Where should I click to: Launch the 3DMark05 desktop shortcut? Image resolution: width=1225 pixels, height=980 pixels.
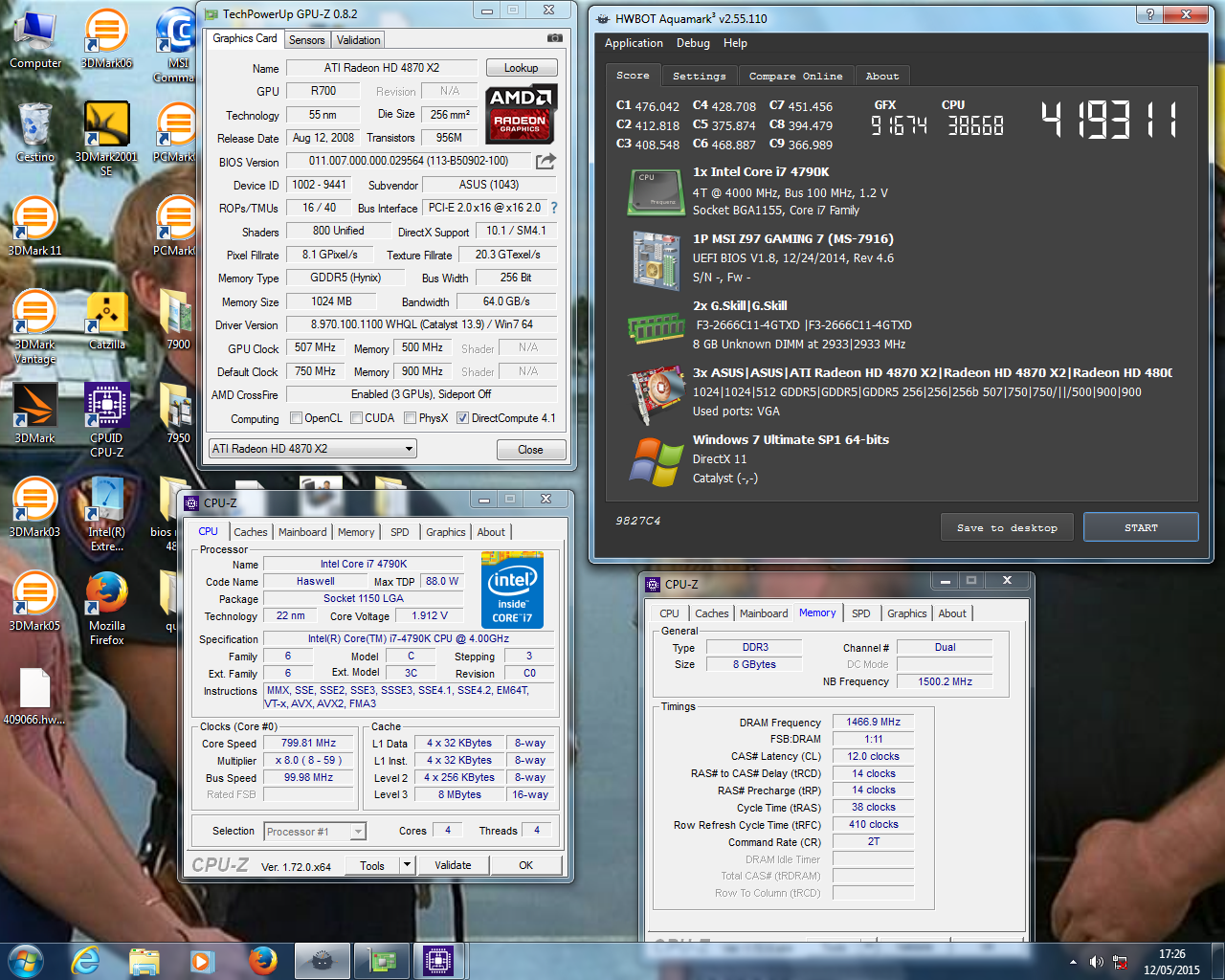[35, 602]
